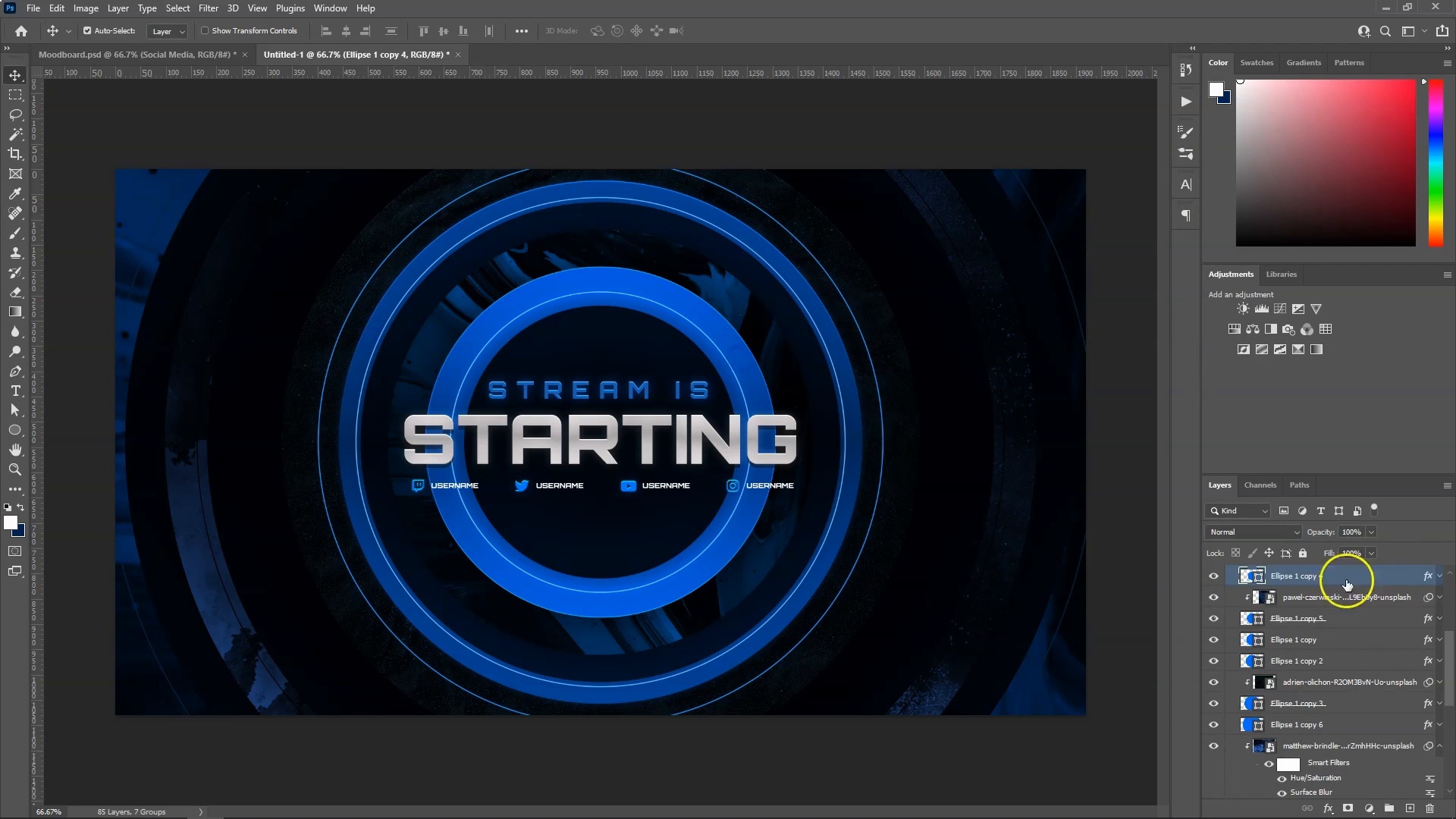Viewport: 1456px width, 819px height.
Task: Select the Magic Wand tool
Action: pos(15,134)
